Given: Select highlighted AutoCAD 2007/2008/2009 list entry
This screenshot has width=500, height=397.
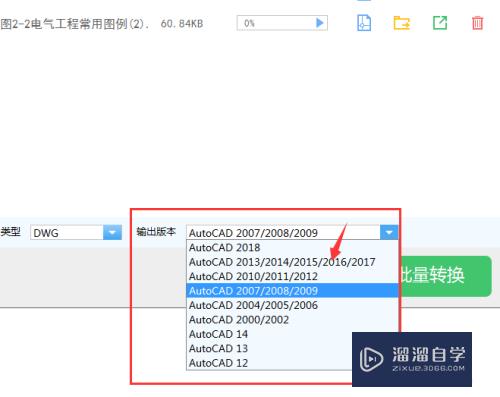Looking at the screenshot, I should point(292,291).
